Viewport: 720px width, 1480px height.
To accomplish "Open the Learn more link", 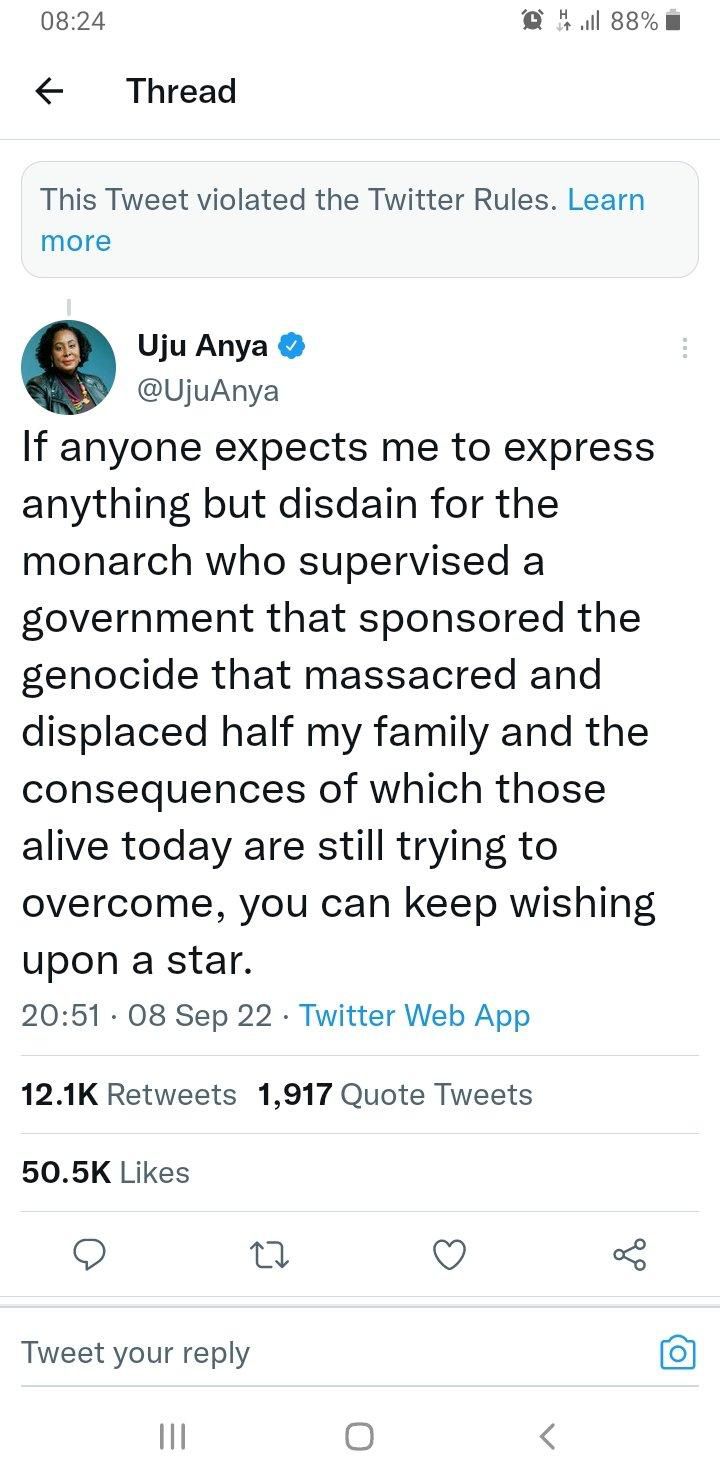I will coord(605,200).
